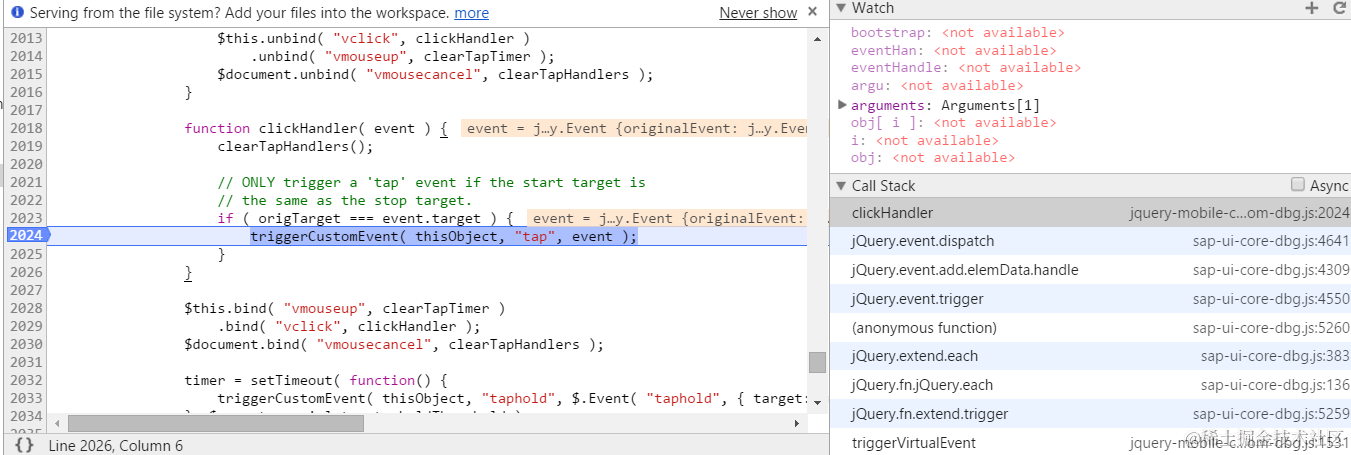Set a breakpoint on line number 2023
The image size is (1351, 455).
point(26,218)
